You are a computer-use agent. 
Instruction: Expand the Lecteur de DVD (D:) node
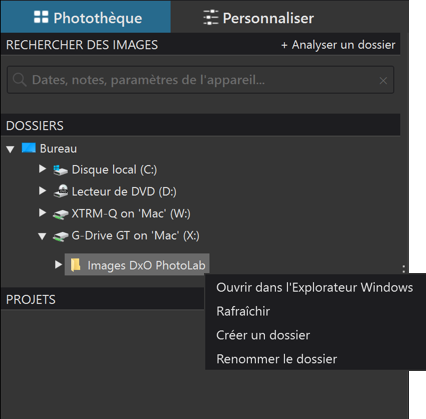click(42, 191)
